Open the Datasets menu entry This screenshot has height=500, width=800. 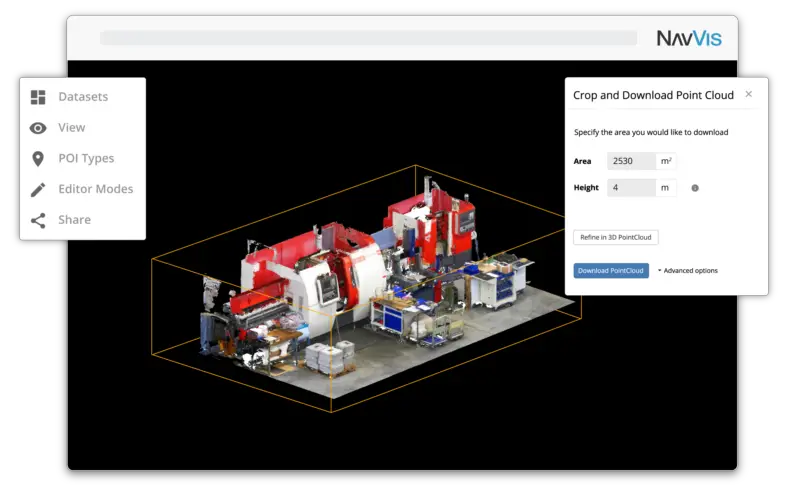(83, 97)
